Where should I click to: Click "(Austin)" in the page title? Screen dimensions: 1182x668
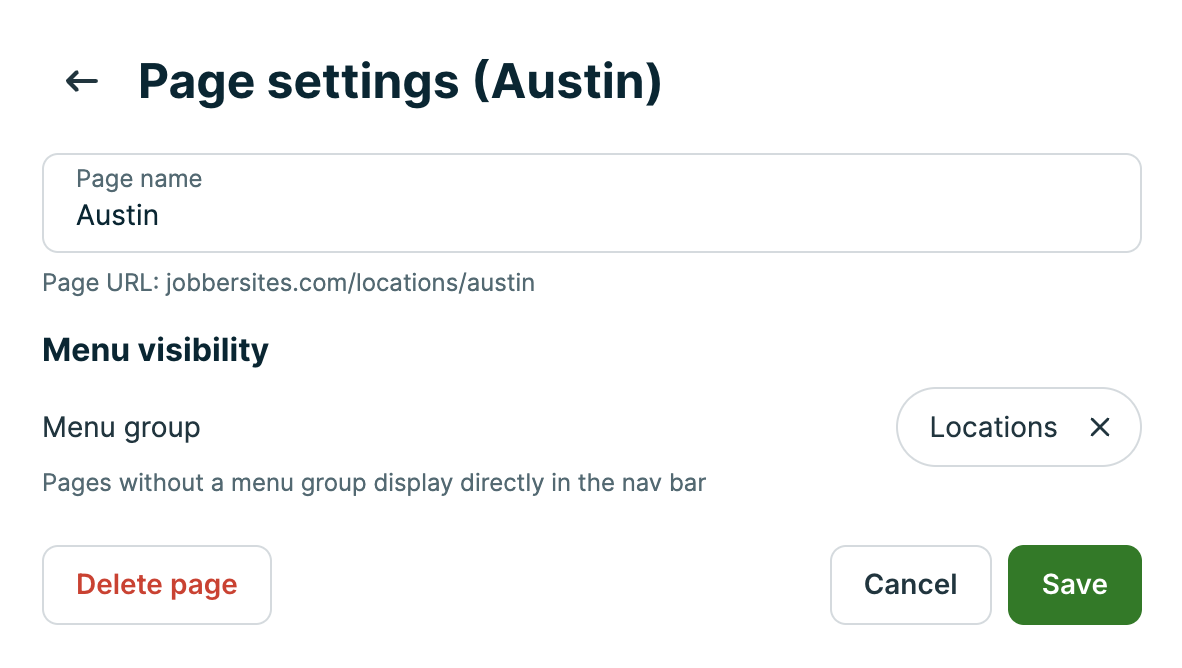(x=567, y=81)
